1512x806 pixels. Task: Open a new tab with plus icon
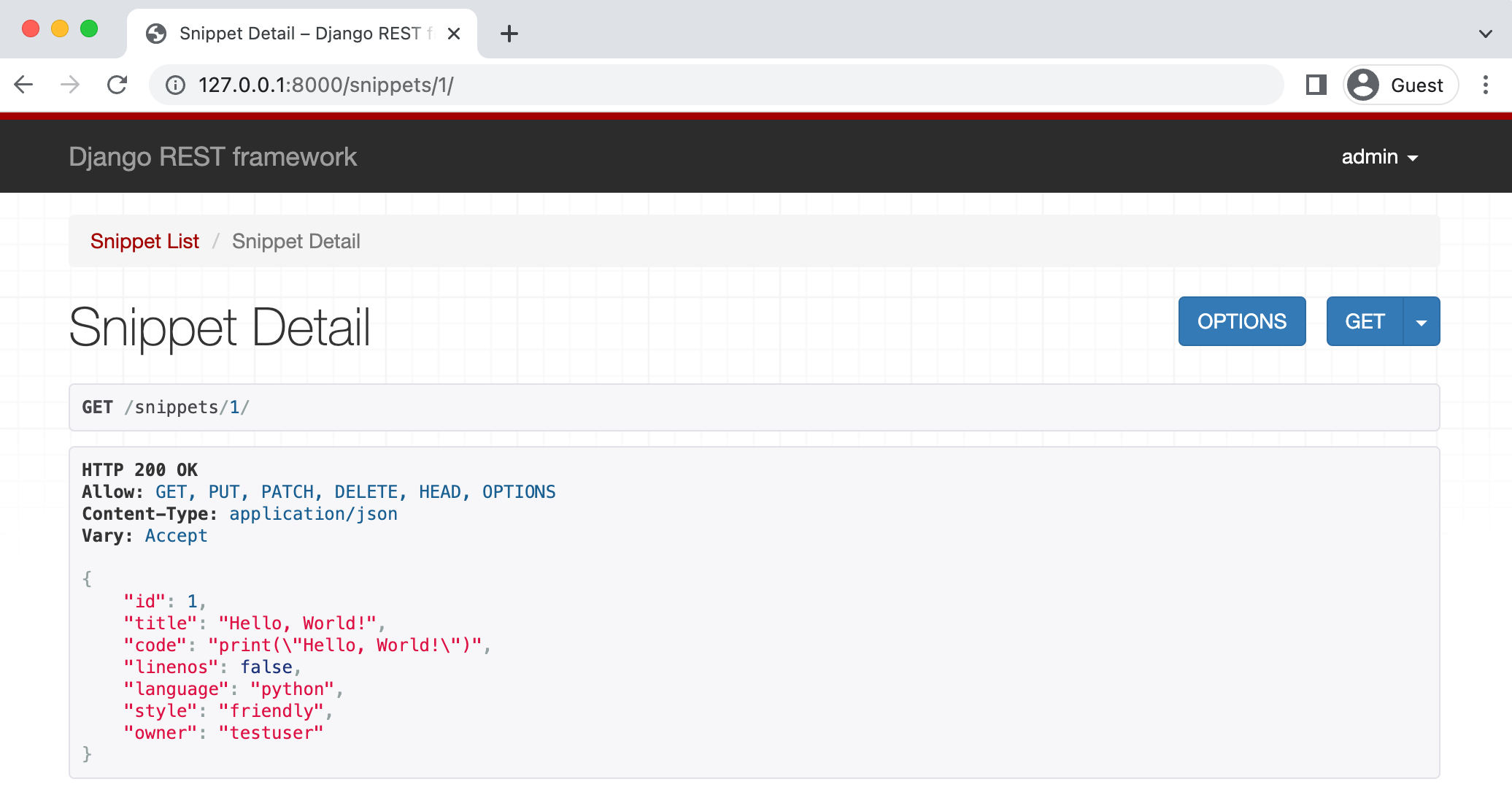pos(509,34)
